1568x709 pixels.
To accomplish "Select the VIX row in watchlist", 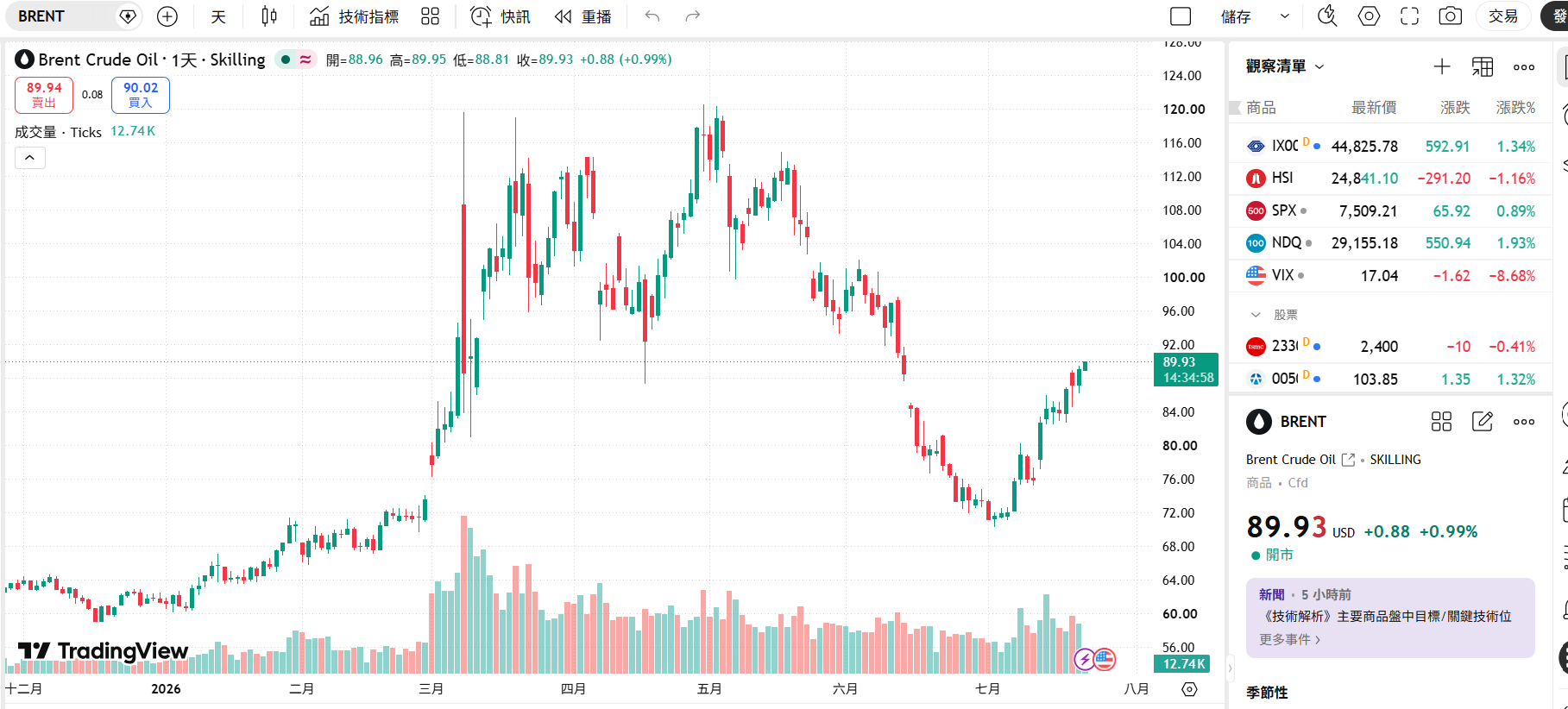I will coord(1390,276).
